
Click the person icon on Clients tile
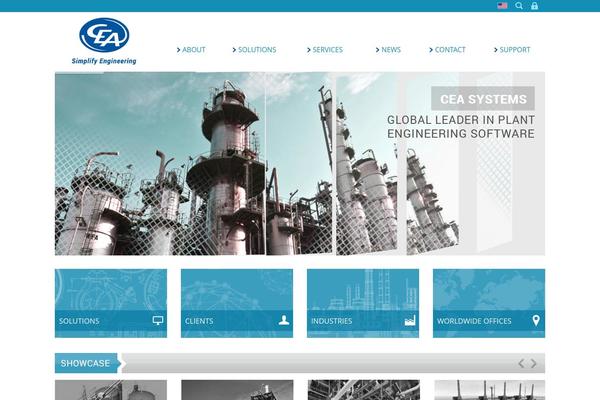pos(284,320)
